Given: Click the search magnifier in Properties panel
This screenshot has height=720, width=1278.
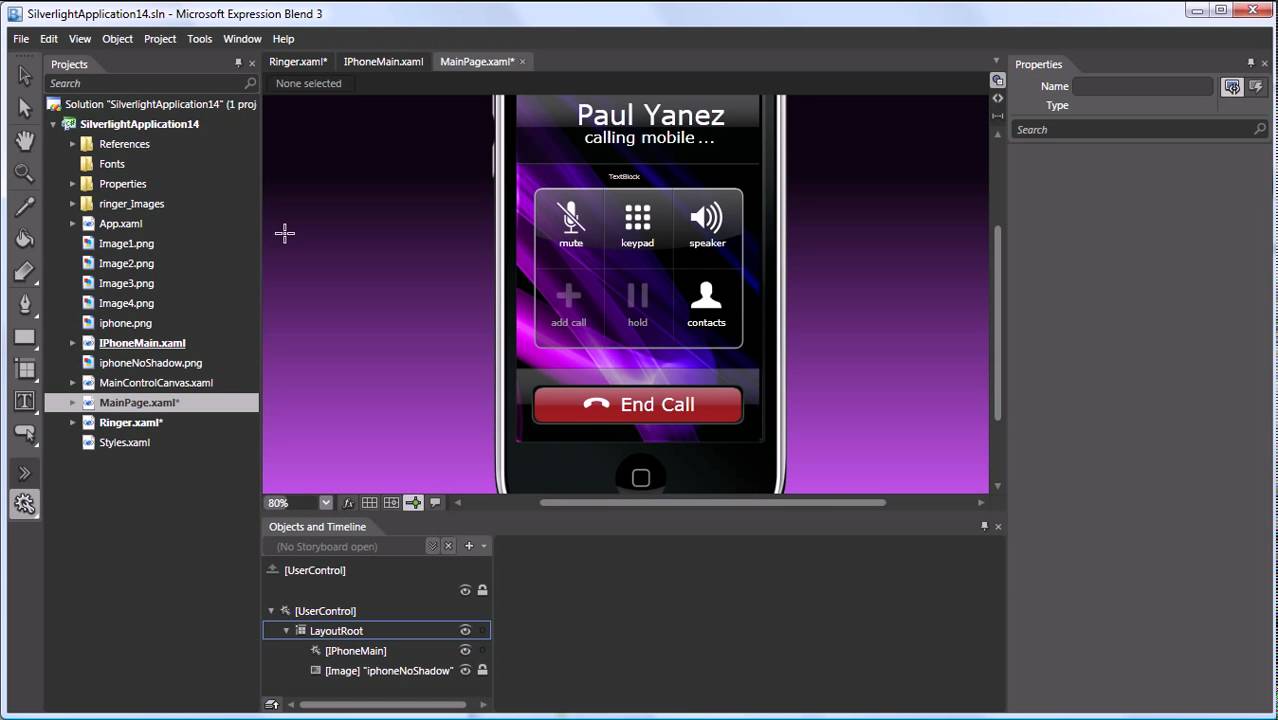Looking at the screenshot, I should [1260, 130].
